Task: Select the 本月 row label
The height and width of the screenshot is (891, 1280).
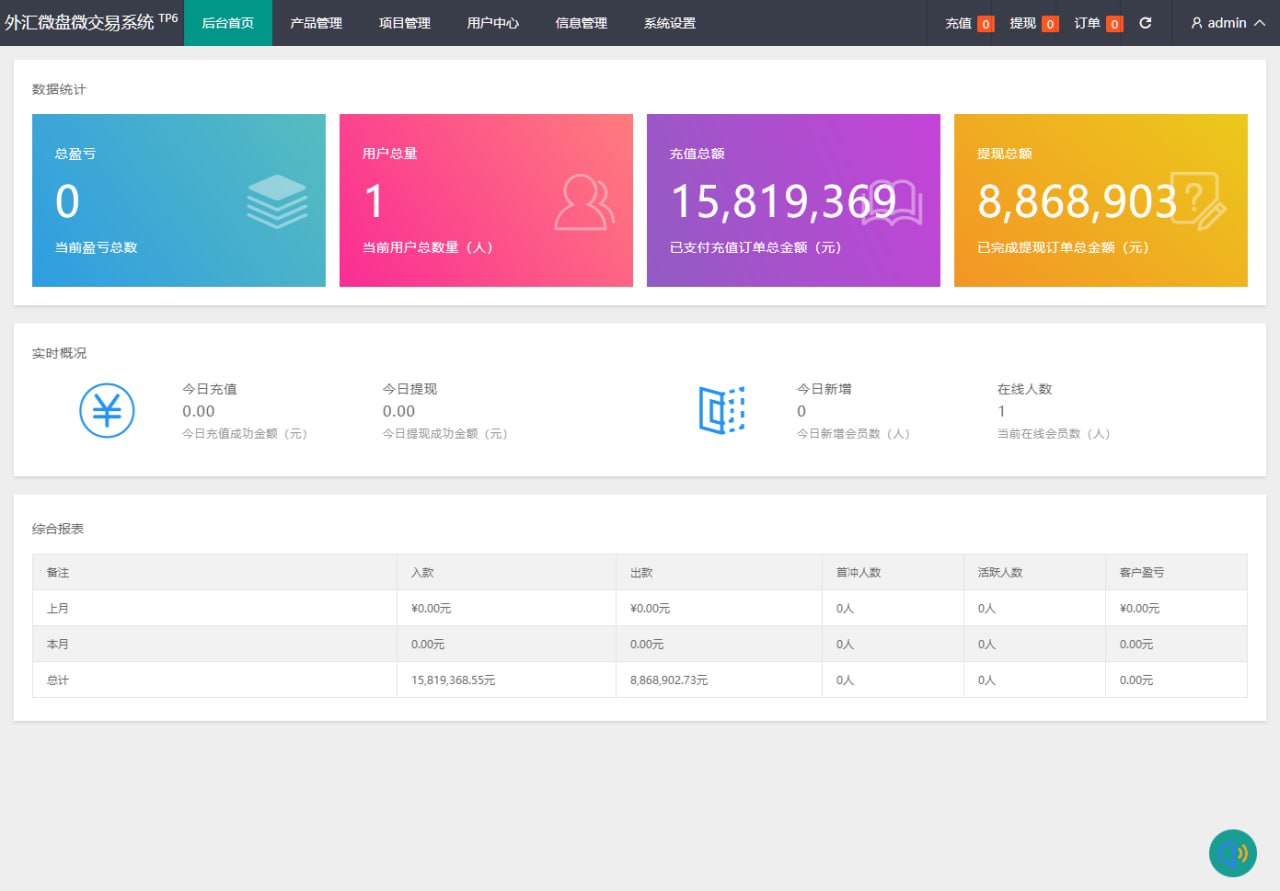Action: click(58, 644)
